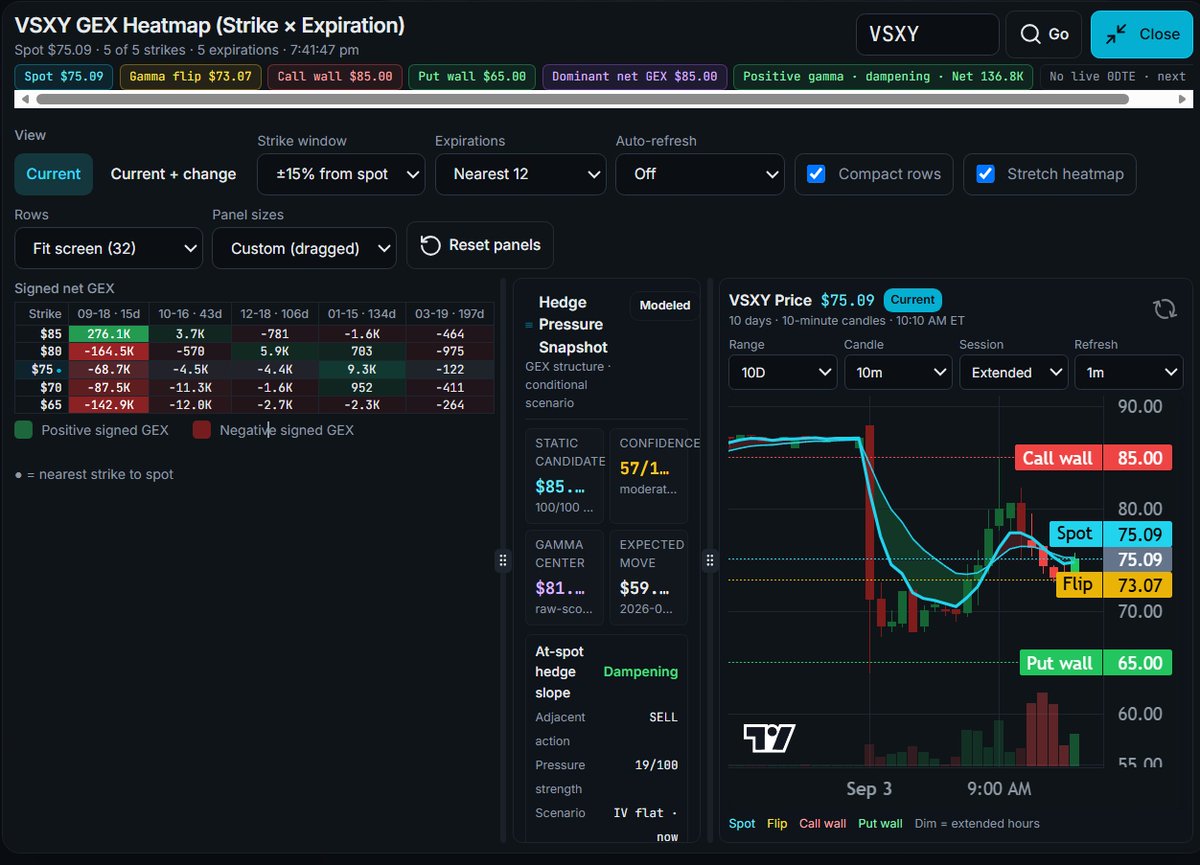Click the Flip 73.07 chart label
This screenshot has height=865, width=1200.
(x=1114, y=585)
